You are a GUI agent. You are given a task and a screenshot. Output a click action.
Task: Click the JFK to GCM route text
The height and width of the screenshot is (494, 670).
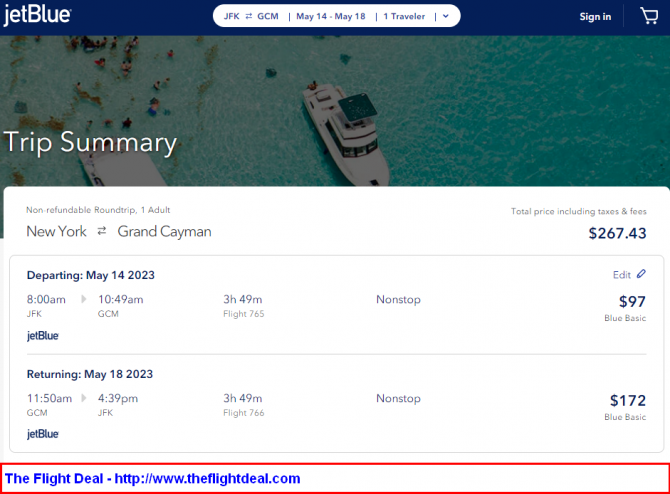(251, 16)
